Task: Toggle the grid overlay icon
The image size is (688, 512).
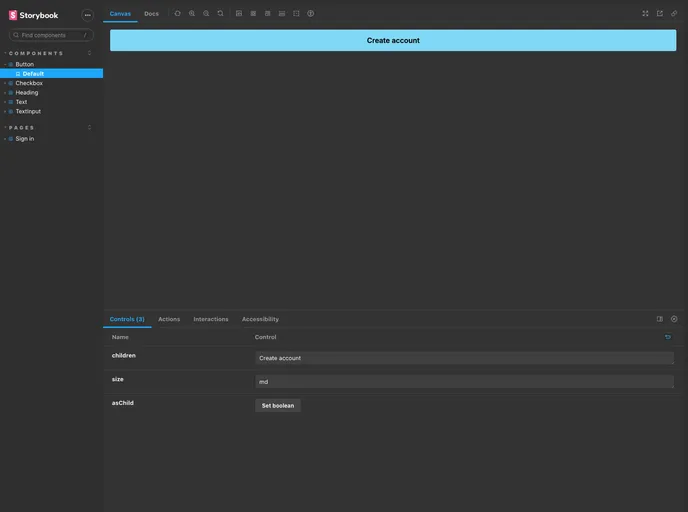Action: [253, 14]
